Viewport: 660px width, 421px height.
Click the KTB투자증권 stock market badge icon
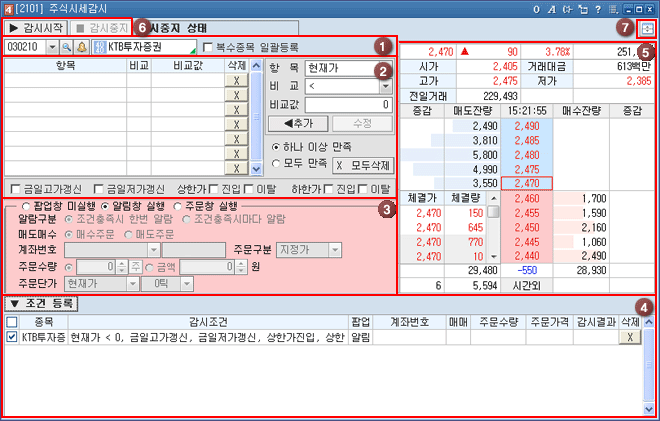100,47
